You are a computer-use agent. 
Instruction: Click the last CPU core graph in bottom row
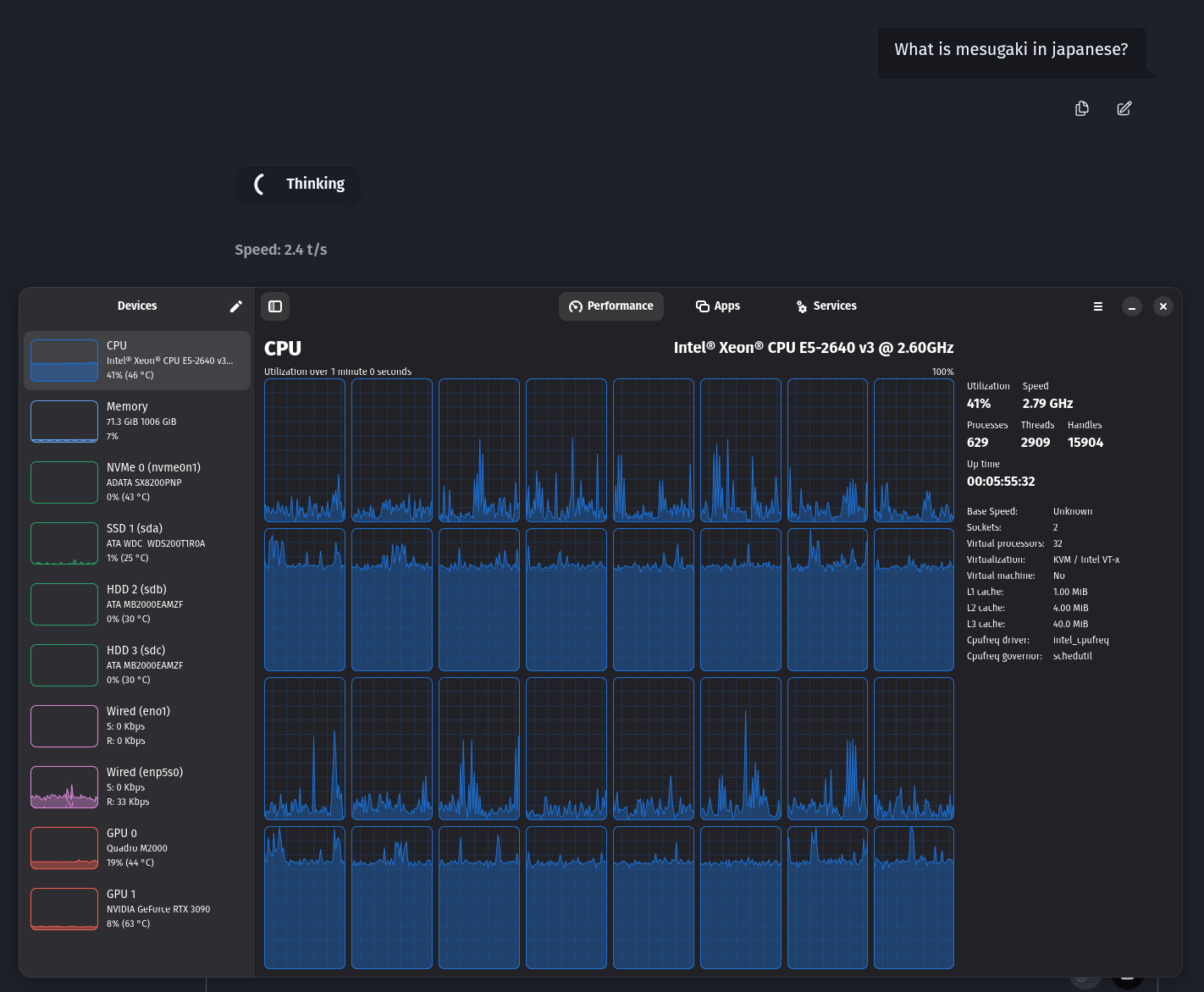(914, 897)
